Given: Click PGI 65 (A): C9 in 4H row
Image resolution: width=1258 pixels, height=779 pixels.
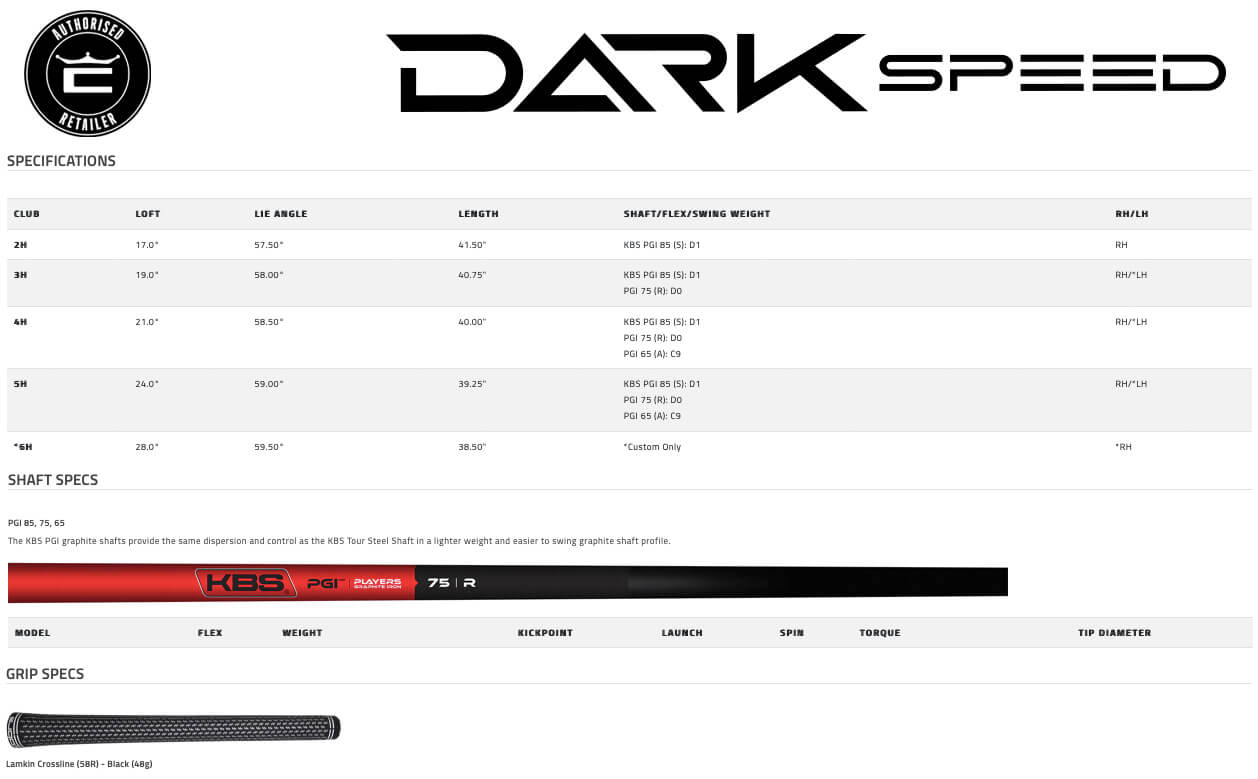Looking at the screenshot, I should click(652, 354).
